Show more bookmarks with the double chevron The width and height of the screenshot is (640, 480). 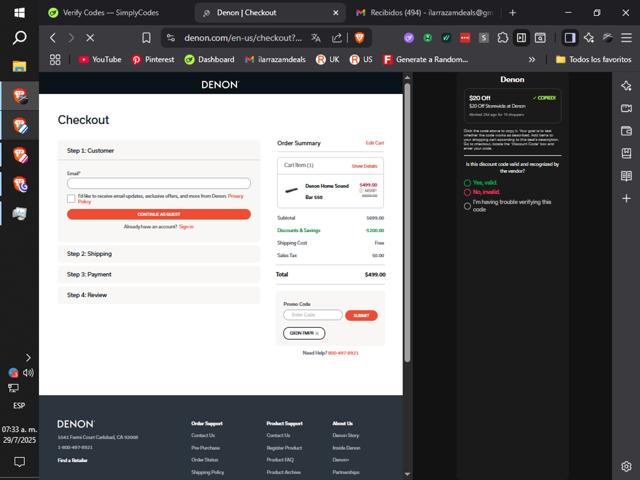click(532, 60)
